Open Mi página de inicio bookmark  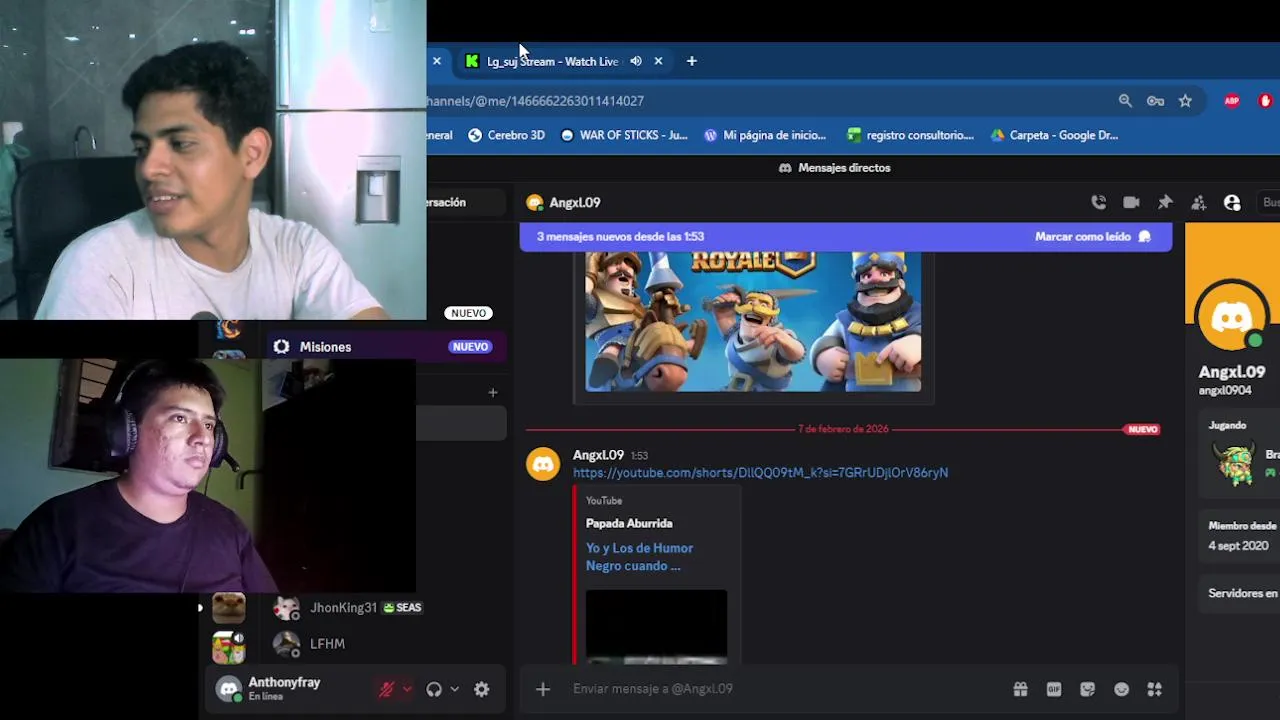point(765,135)
